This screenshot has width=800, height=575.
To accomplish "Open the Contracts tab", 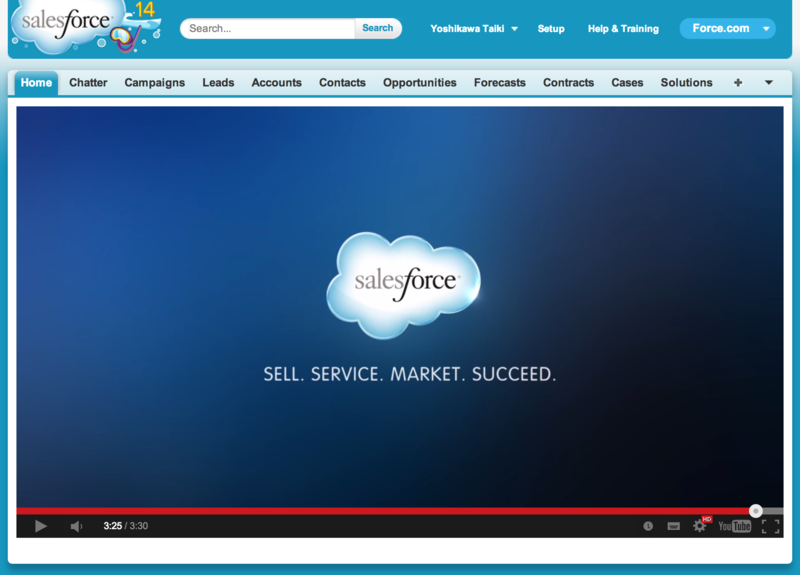I will [x=568, y=83].
